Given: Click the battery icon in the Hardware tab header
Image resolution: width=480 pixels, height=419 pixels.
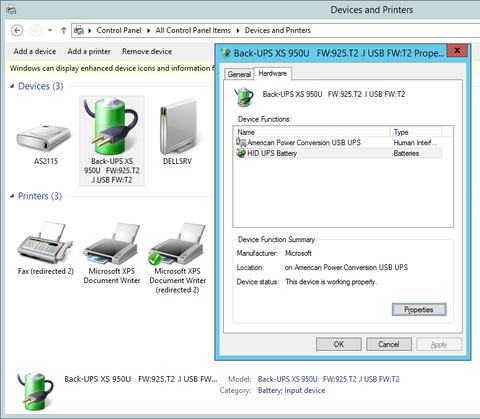Looking at the screenshot, I should [244, 97].
